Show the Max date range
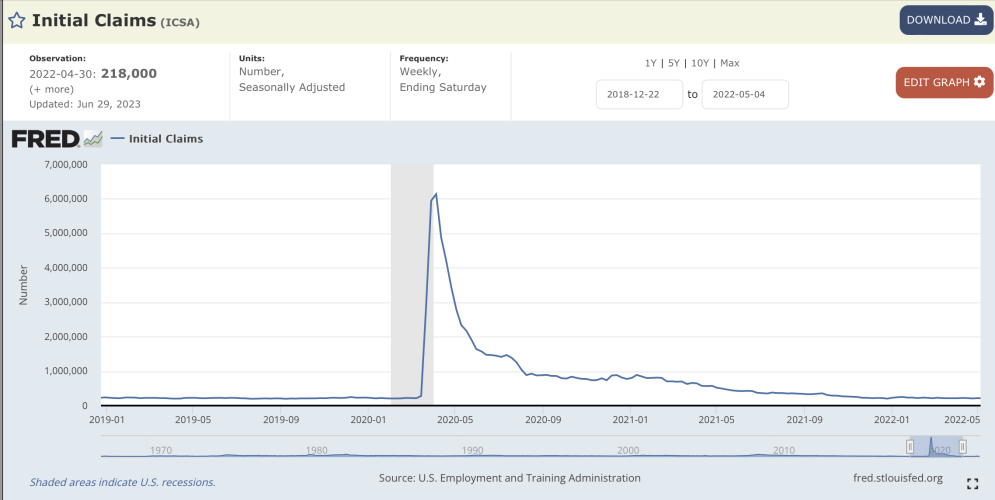 (x=730, y=63)
